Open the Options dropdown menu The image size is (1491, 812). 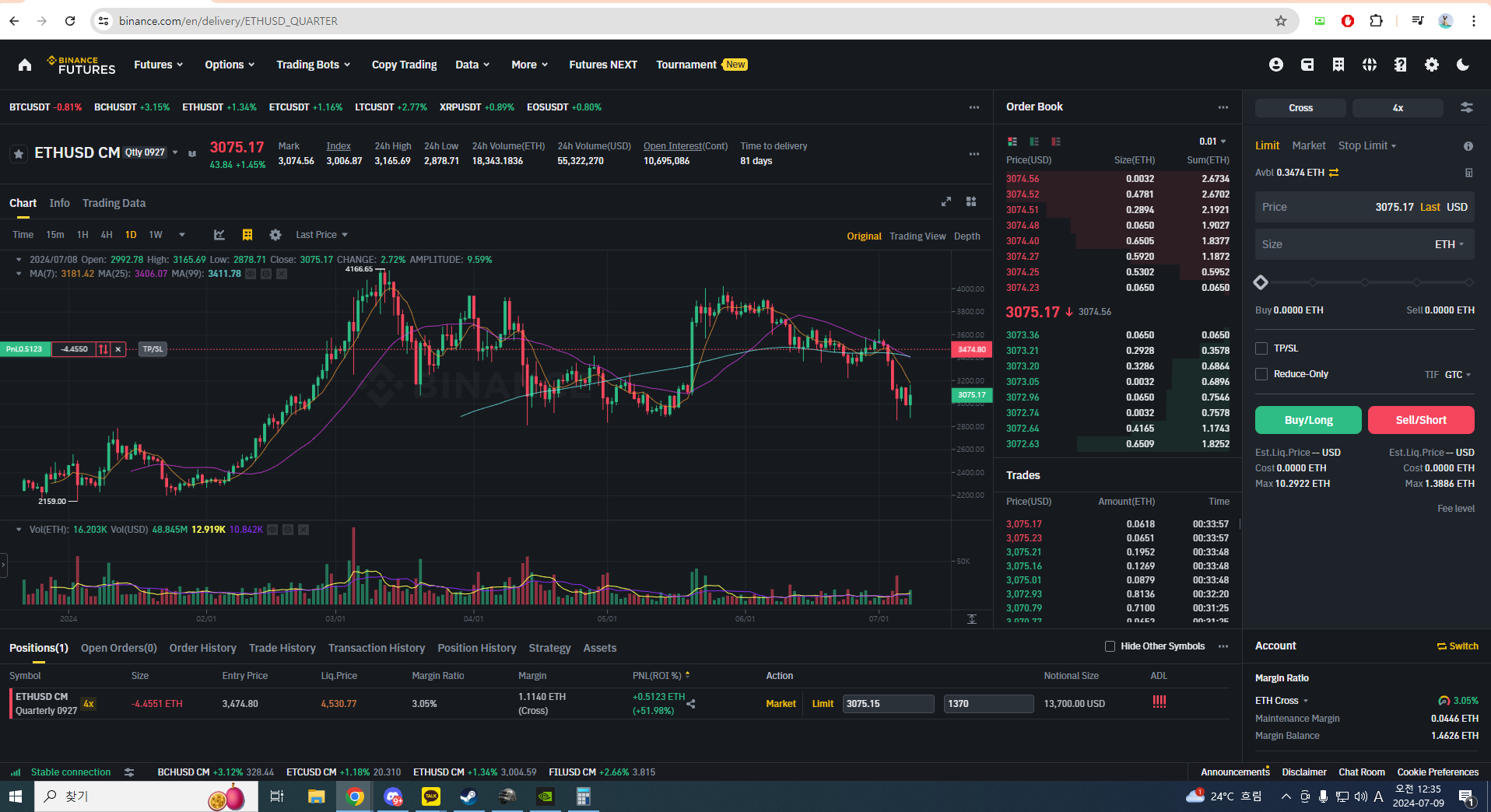[230, 65]
